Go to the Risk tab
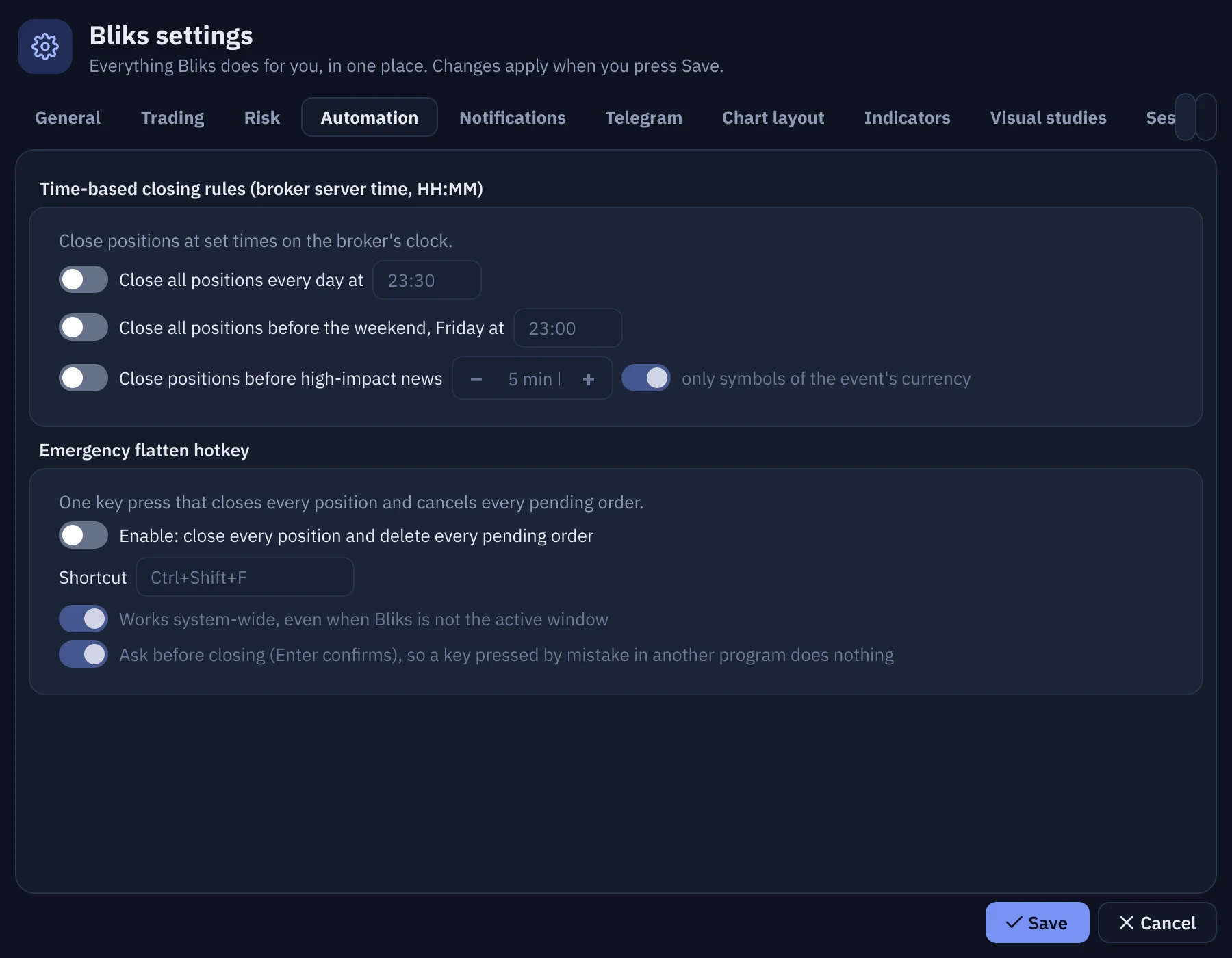The image size is (1232, 958). pyautogui.click(x=262, y=118)
